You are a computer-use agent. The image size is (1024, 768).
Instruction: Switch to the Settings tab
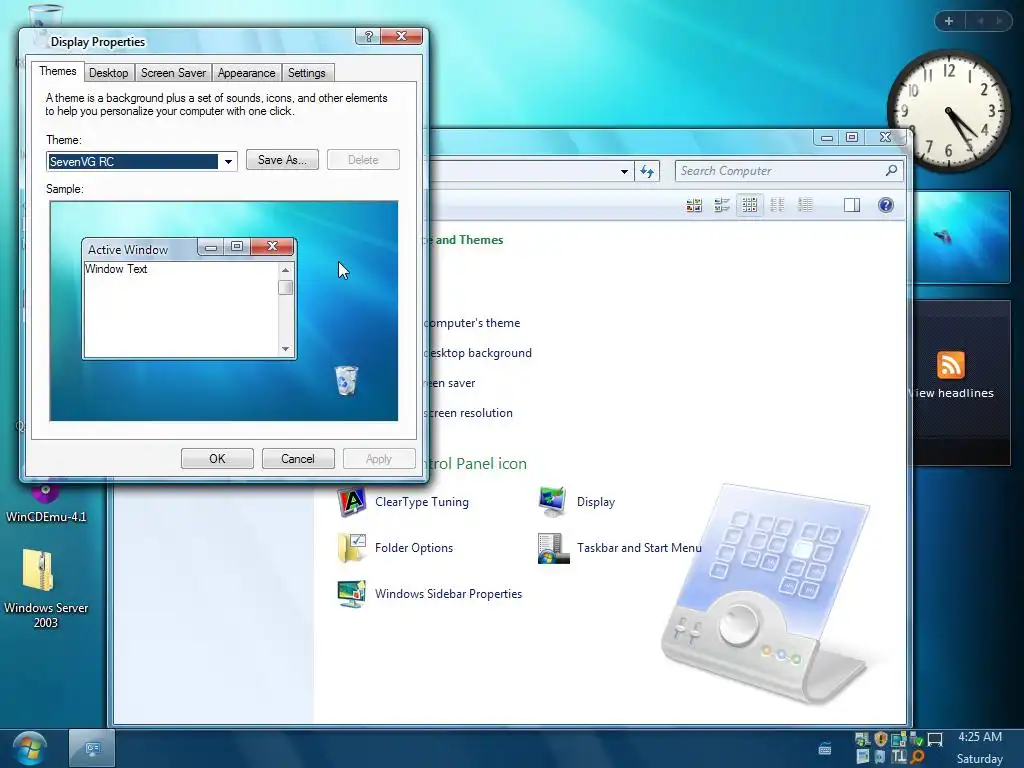(x=306, y=72)
